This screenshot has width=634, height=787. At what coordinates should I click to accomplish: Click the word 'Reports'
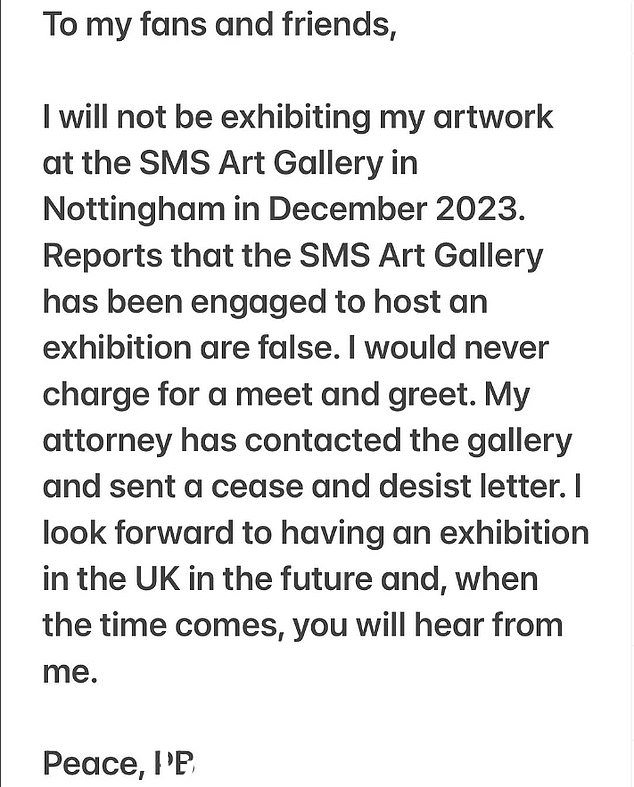[103, 256]
